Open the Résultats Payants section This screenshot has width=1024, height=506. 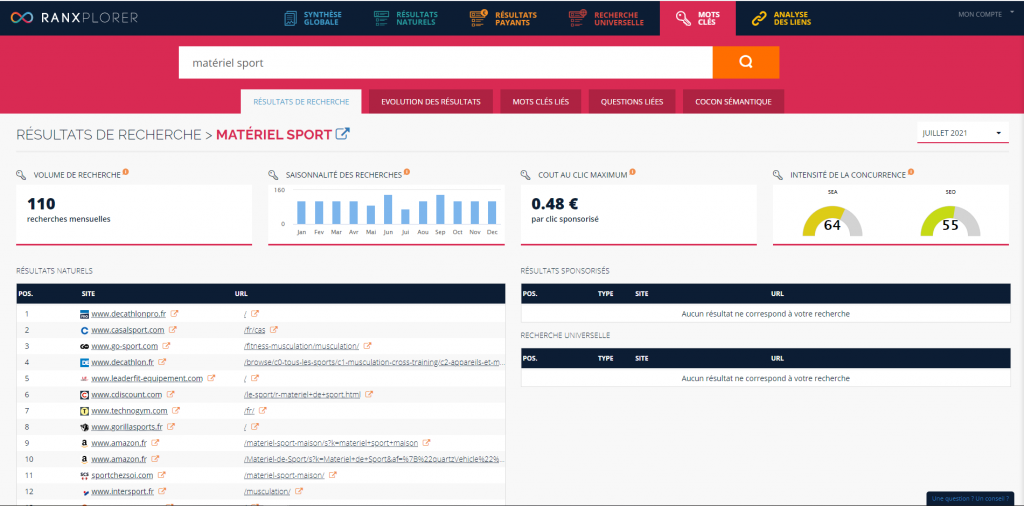503,18
